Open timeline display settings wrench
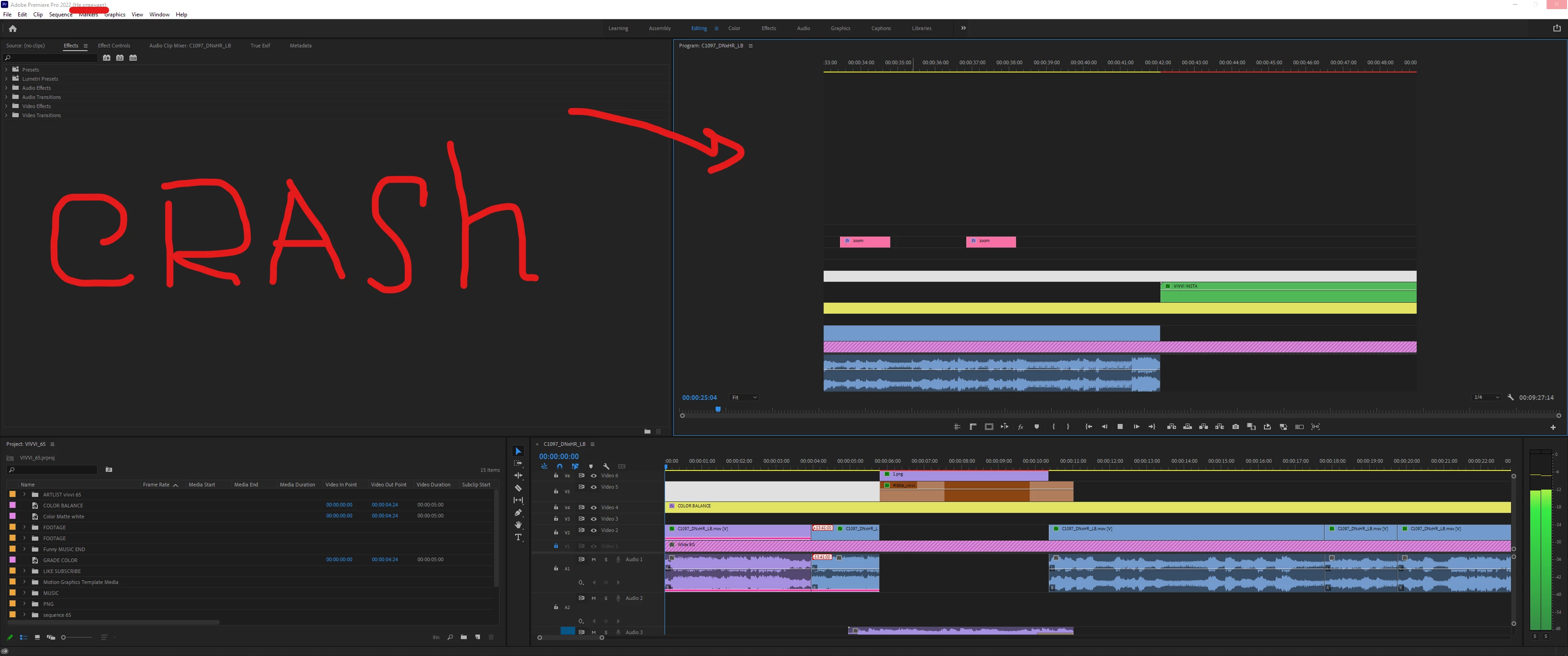 tap(606, 467)
